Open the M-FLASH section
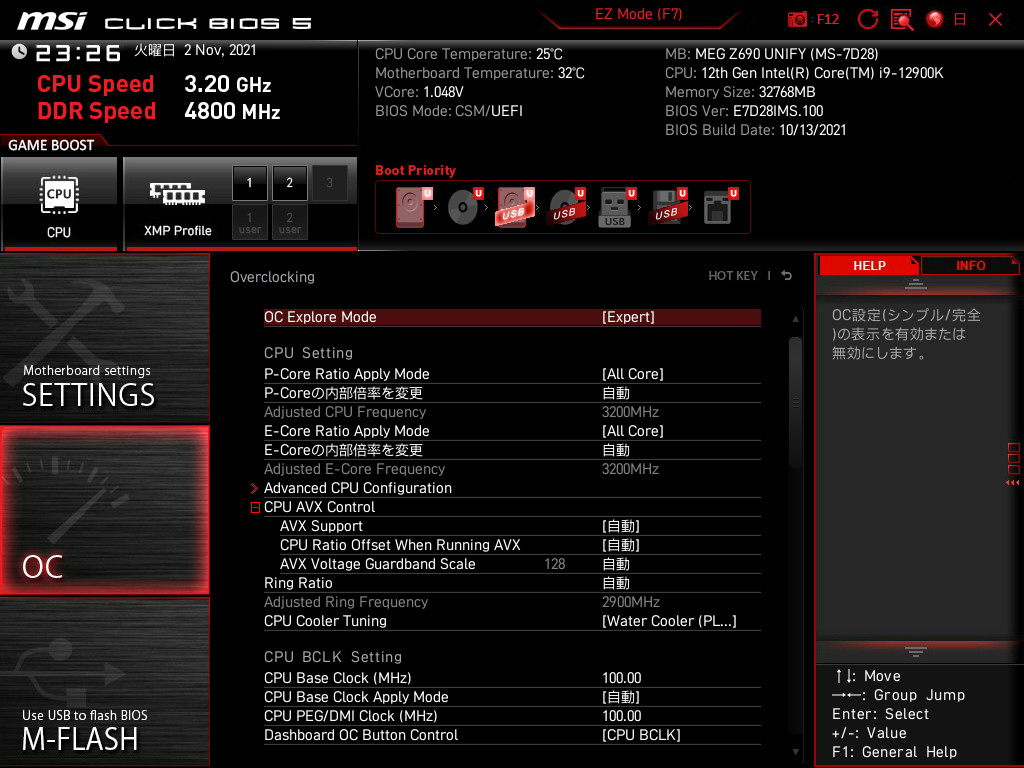This screenshot has height=768, width=1024. (x=104, y=682)
